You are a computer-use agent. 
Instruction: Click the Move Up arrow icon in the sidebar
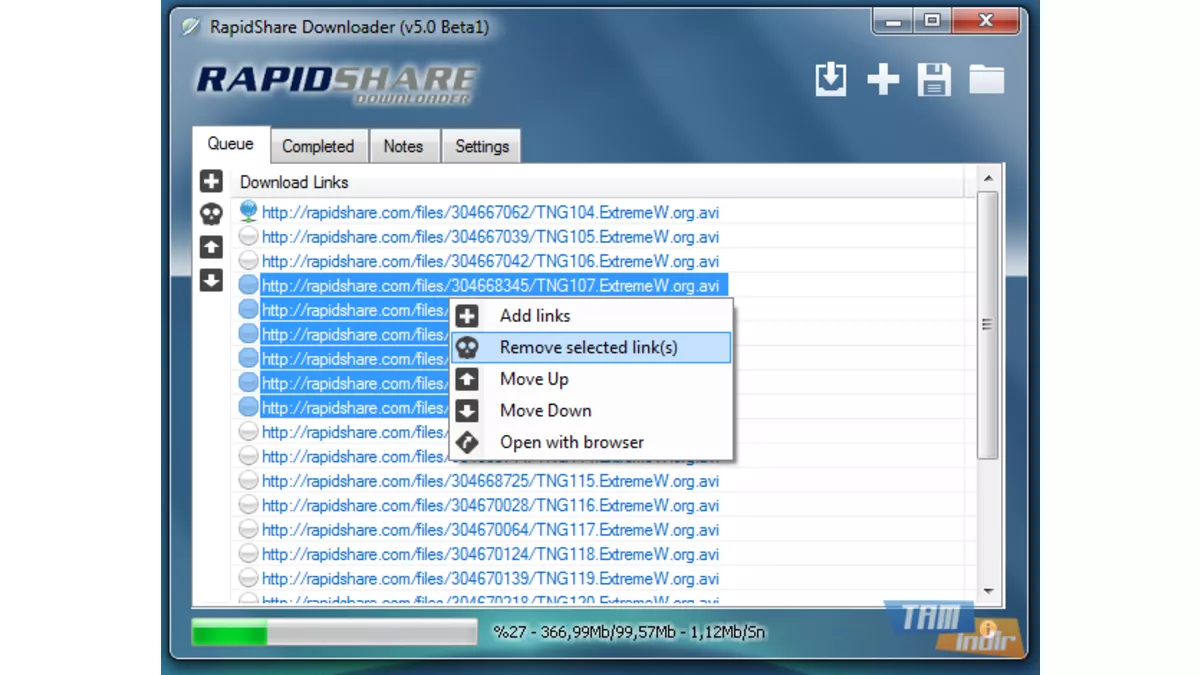pos(211,246)
